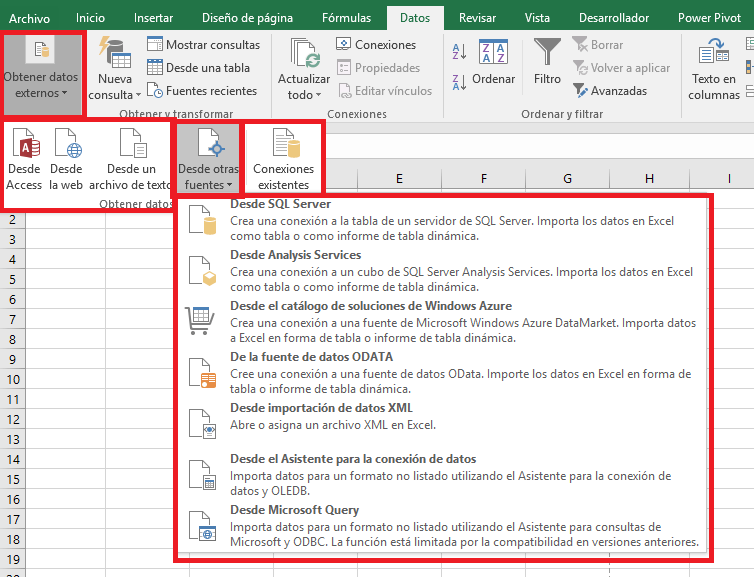The height and width of the screenshot is (577, 754).
Task: Select row 15 header
Action: point(13,479)
